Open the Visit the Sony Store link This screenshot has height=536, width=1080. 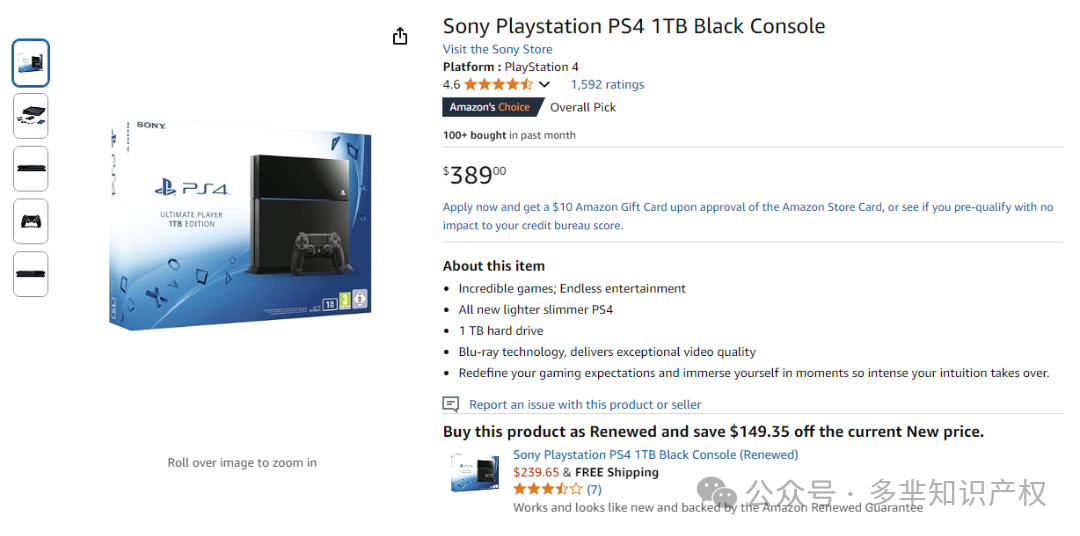(497, 49)
